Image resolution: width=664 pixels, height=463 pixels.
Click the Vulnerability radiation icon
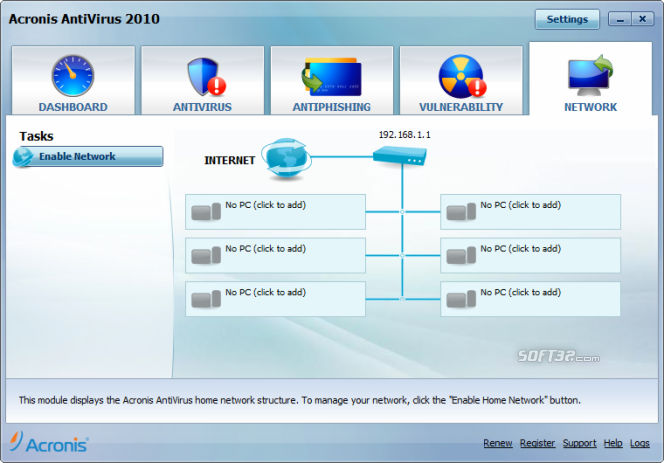[462, 76]
